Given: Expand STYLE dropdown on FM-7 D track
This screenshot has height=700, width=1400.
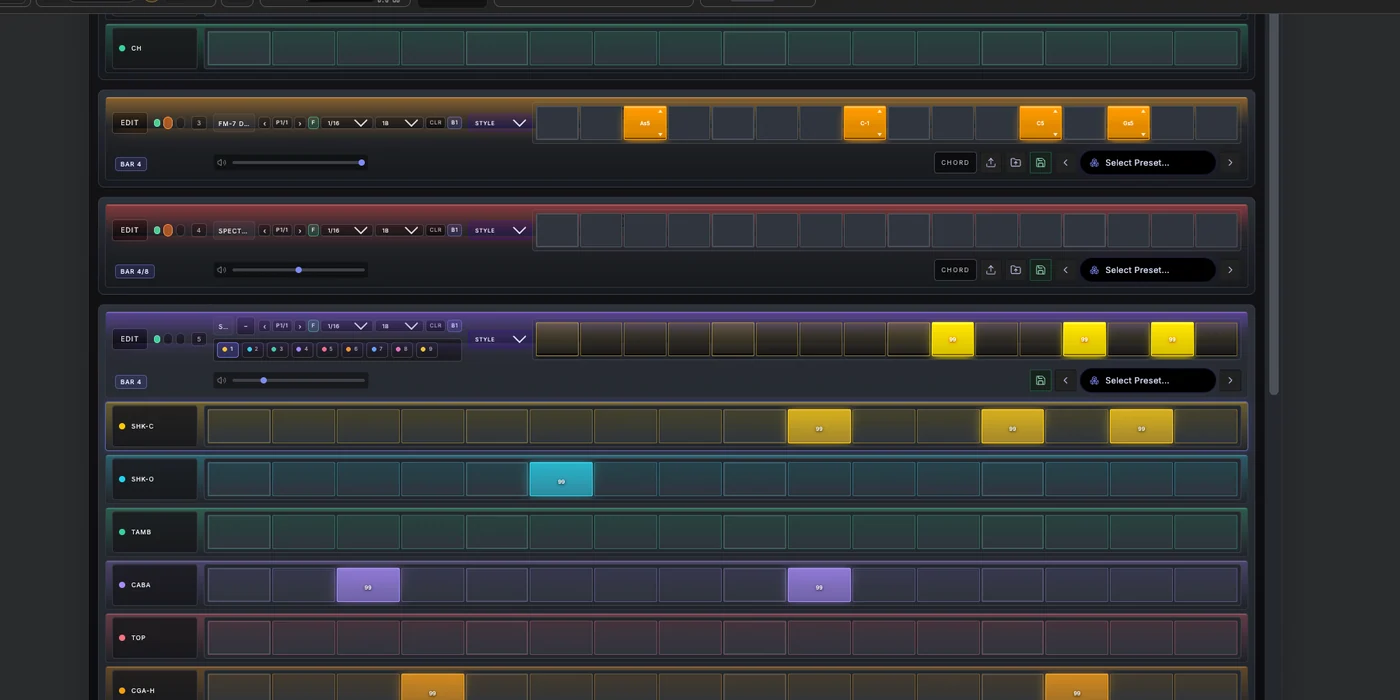Looking at the screenshot, I should 499,123.
